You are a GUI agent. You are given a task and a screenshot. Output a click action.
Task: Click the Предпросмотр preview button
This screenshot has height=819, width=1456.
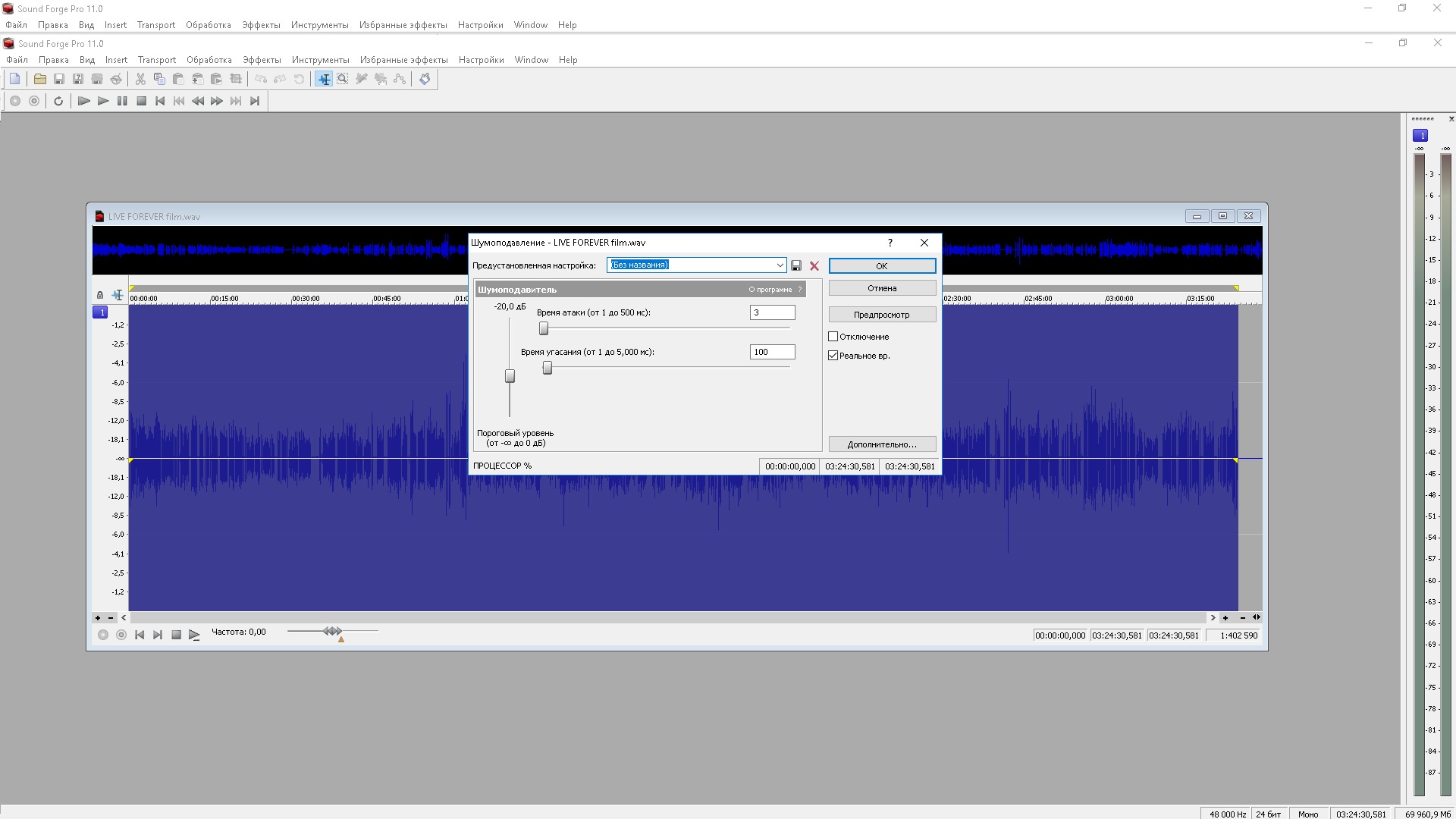(x=881, y=315)
